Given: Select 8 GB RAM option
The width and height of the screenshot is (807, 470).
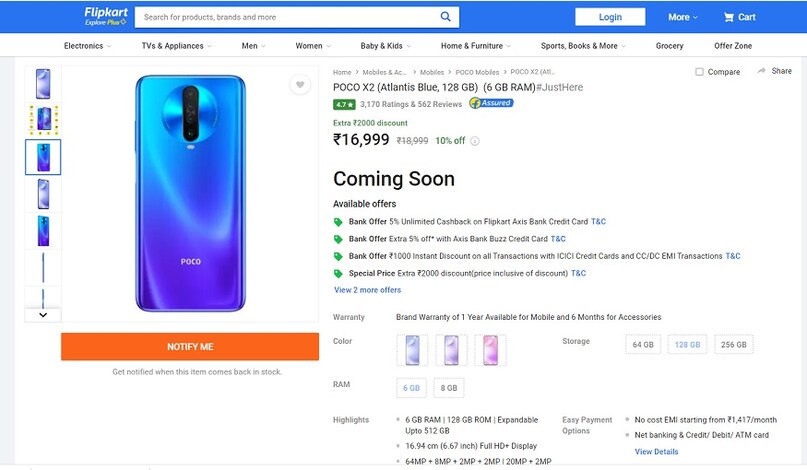Looking at the screenshot, I should coord(449,388).
